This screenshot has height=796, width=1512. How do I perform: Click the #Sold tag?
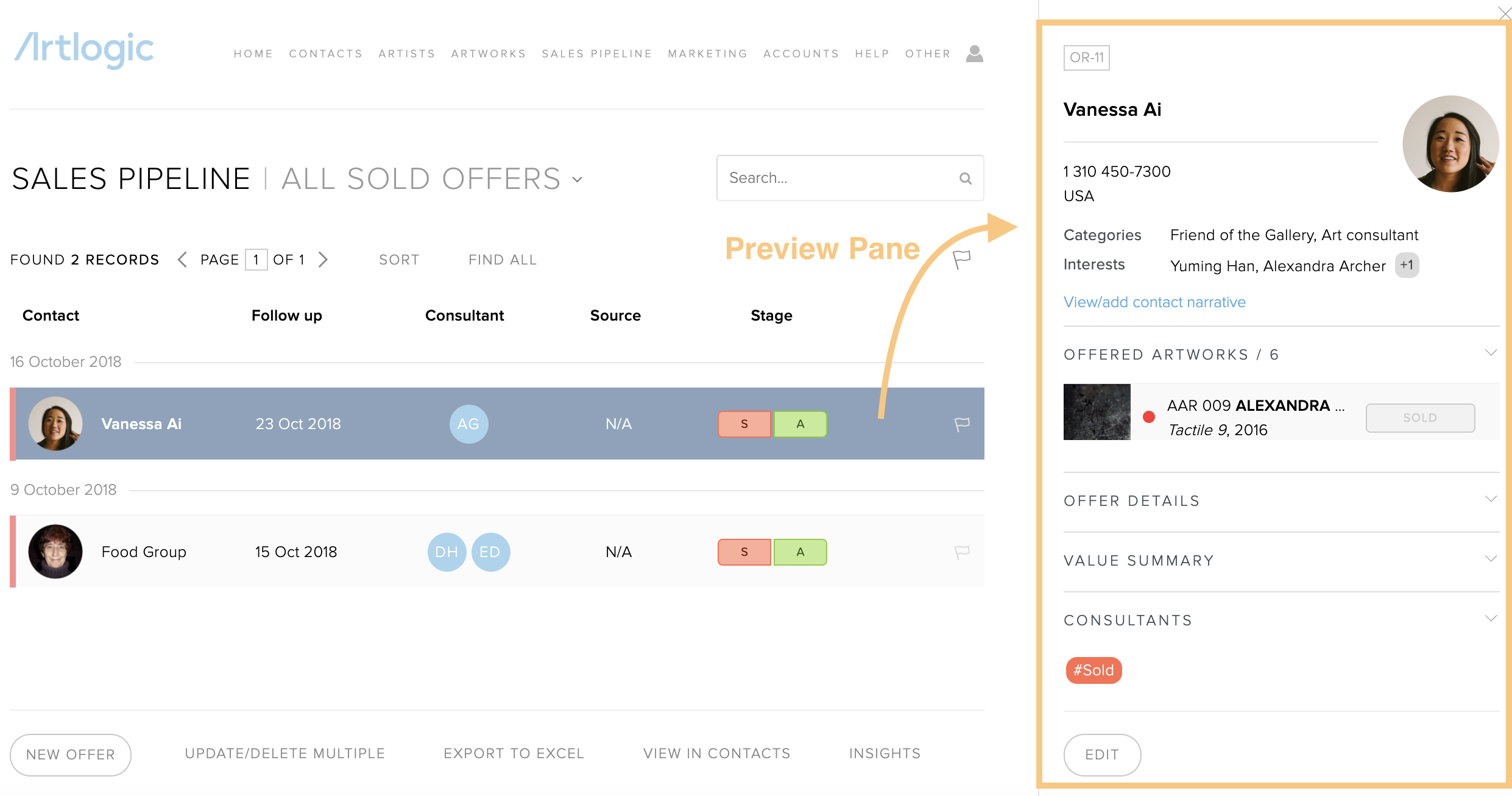pos(1093,670)
